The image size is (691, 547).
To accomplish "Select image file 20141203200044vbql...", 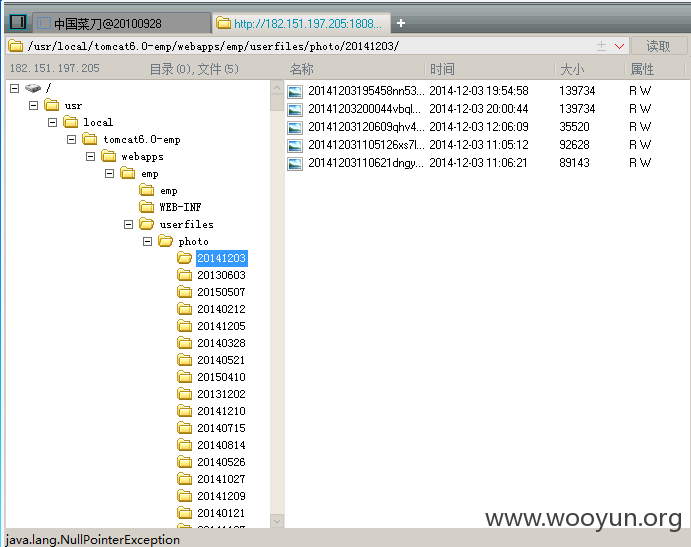I will (x=364, y=109).
